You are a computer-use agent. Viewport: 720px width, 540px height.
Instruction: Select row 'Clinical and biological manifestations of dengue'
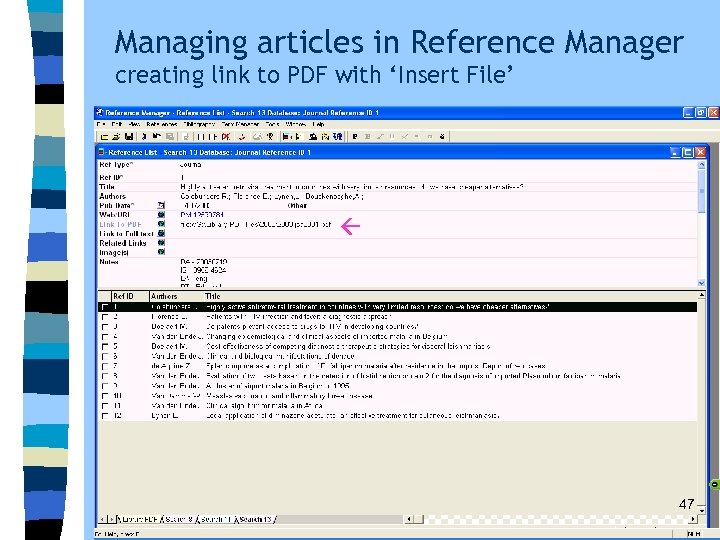(397, 356)
